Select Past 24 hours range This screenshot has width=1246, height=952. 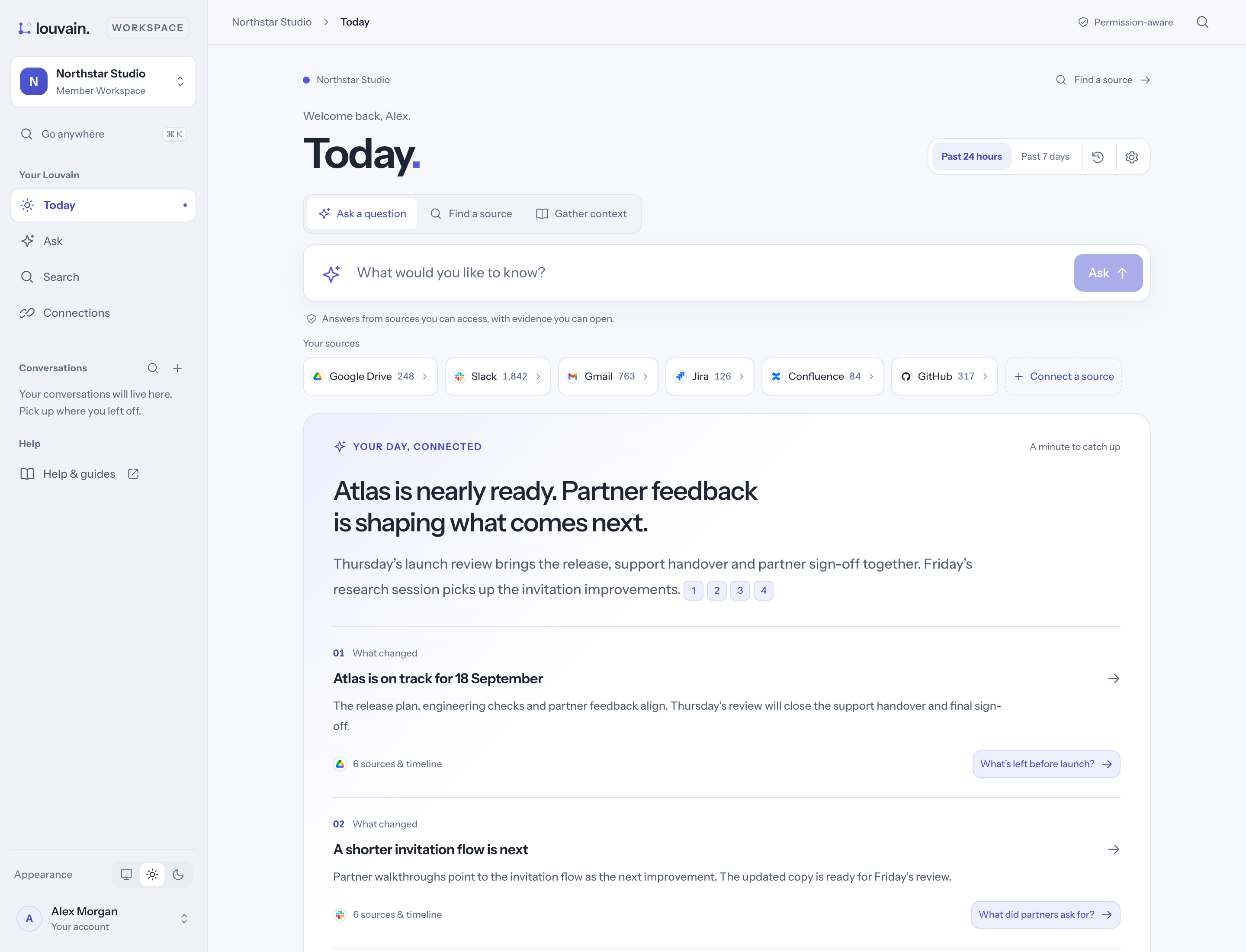pos(971,156)
